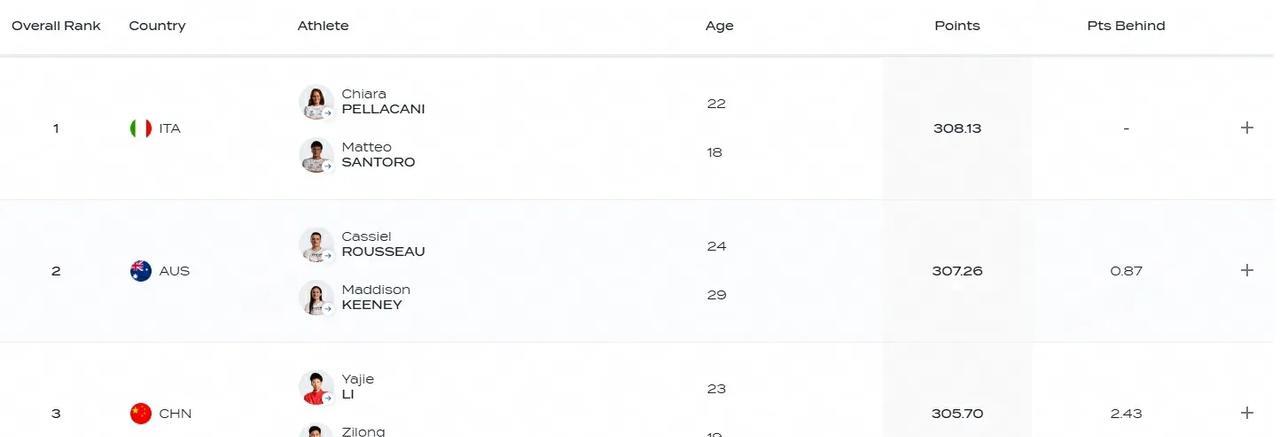Open Maddison KEENEY athlete link
1280x437 pixels.
(x=376, y=298)
